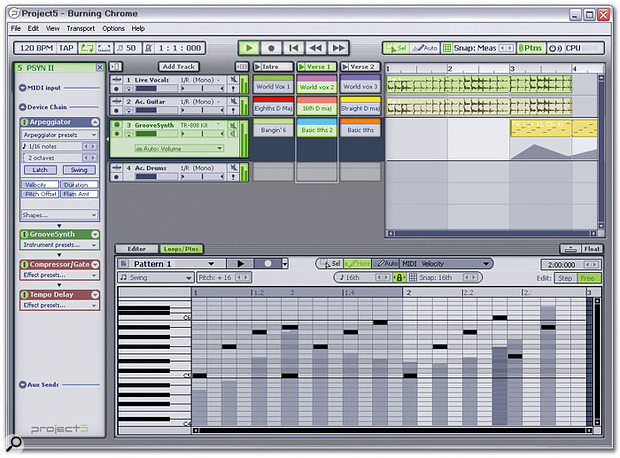Click the pane layout icon right of Add Track
This screenshot has height=458, width=620.
[x=242, y=67]
